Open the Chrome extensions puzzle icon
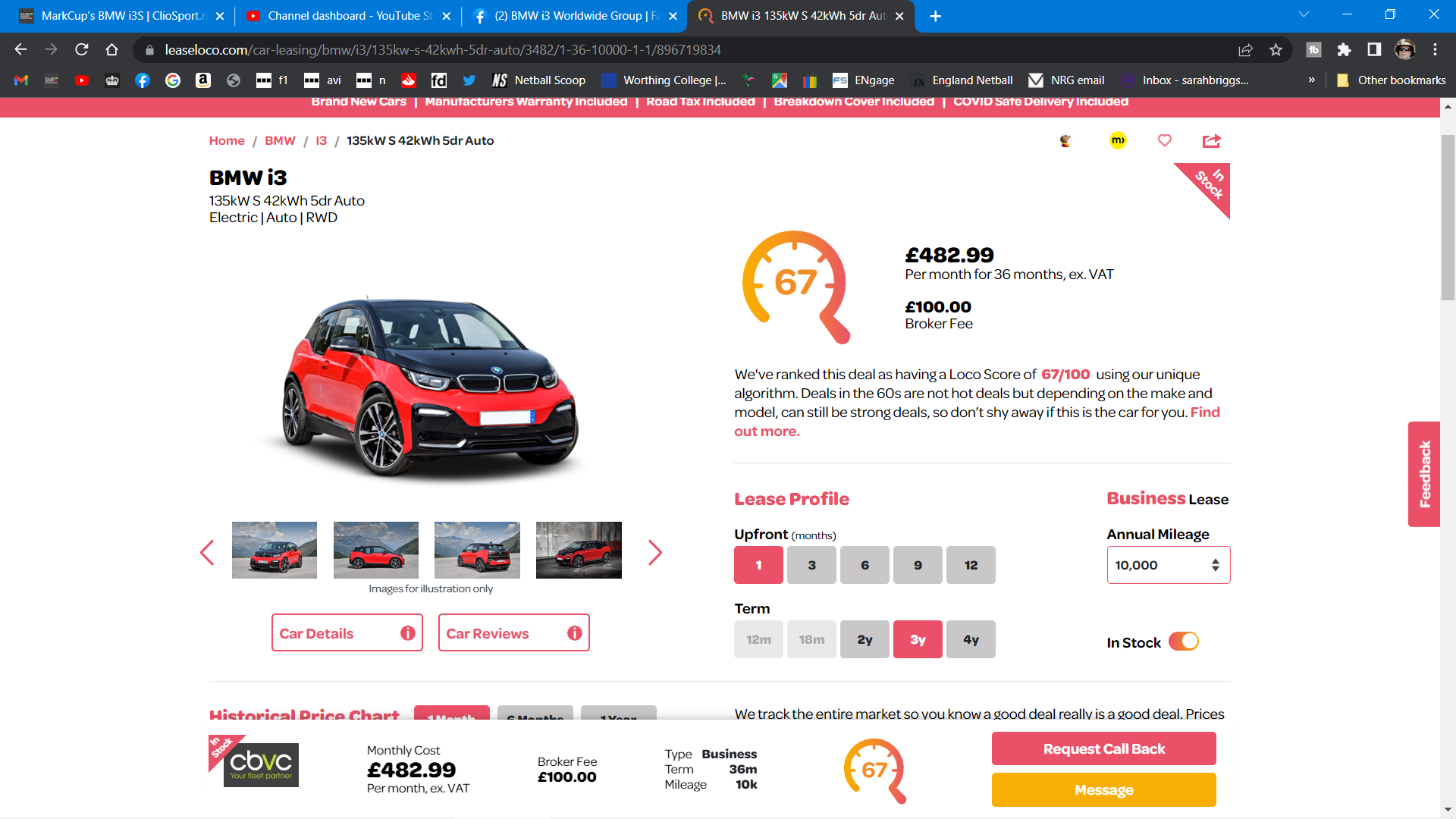This screenshot has width=1456, height=819. pos(1344,50)
